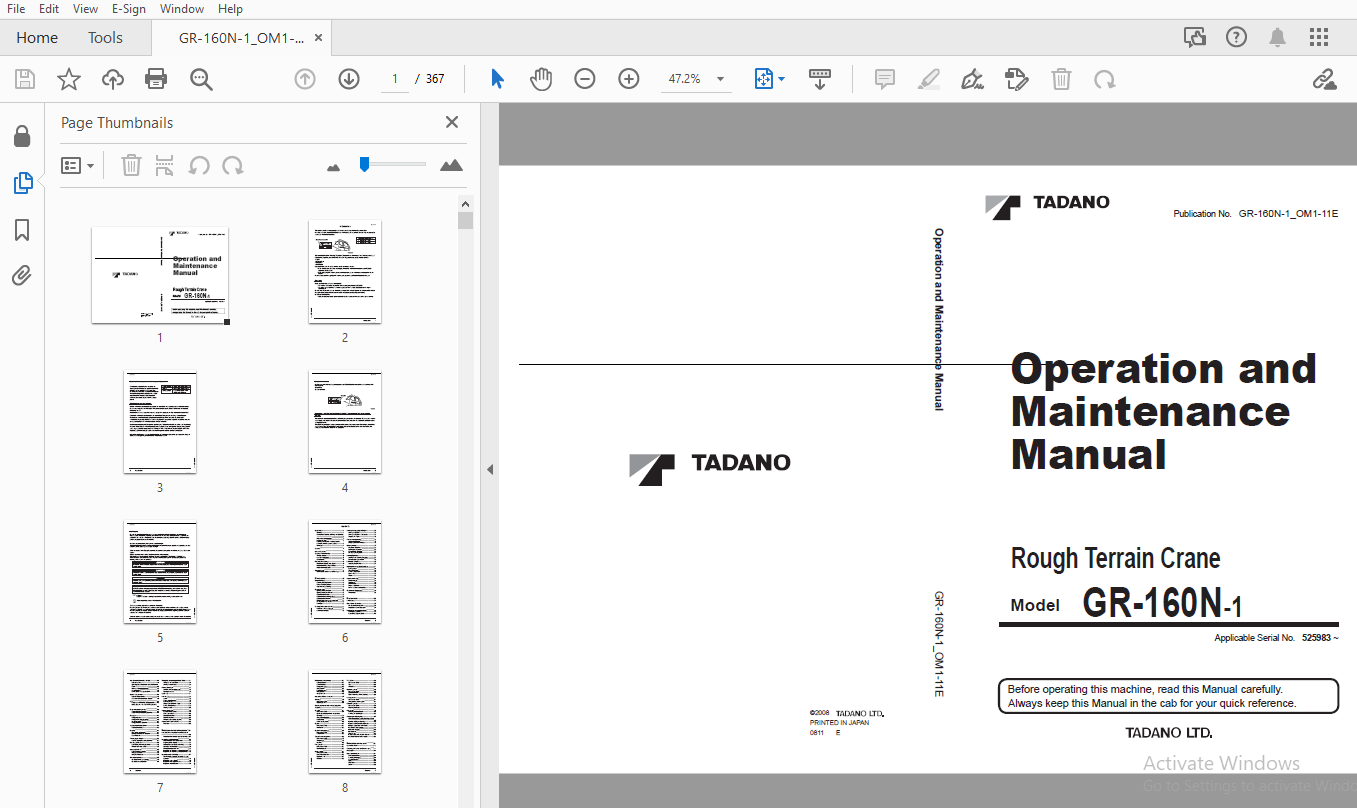Open the View menu

click(85, 9)
